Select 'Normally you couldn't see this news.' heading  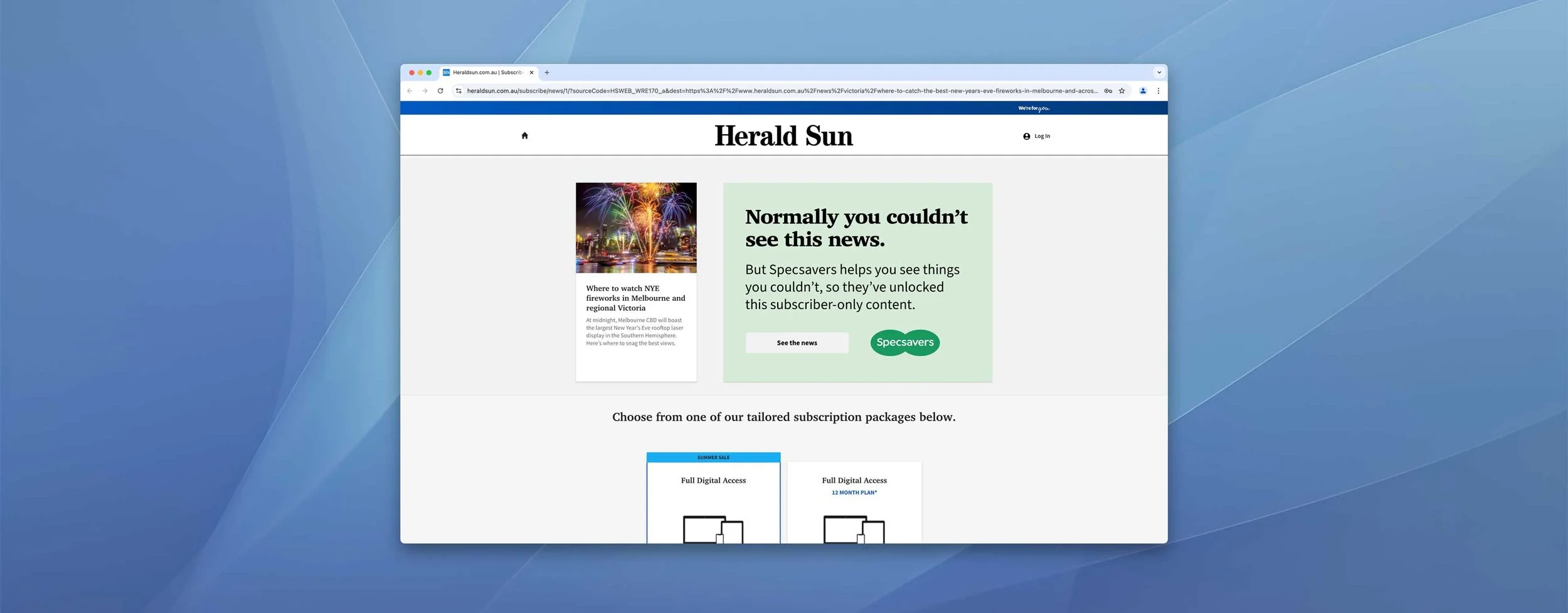[856, 228]
